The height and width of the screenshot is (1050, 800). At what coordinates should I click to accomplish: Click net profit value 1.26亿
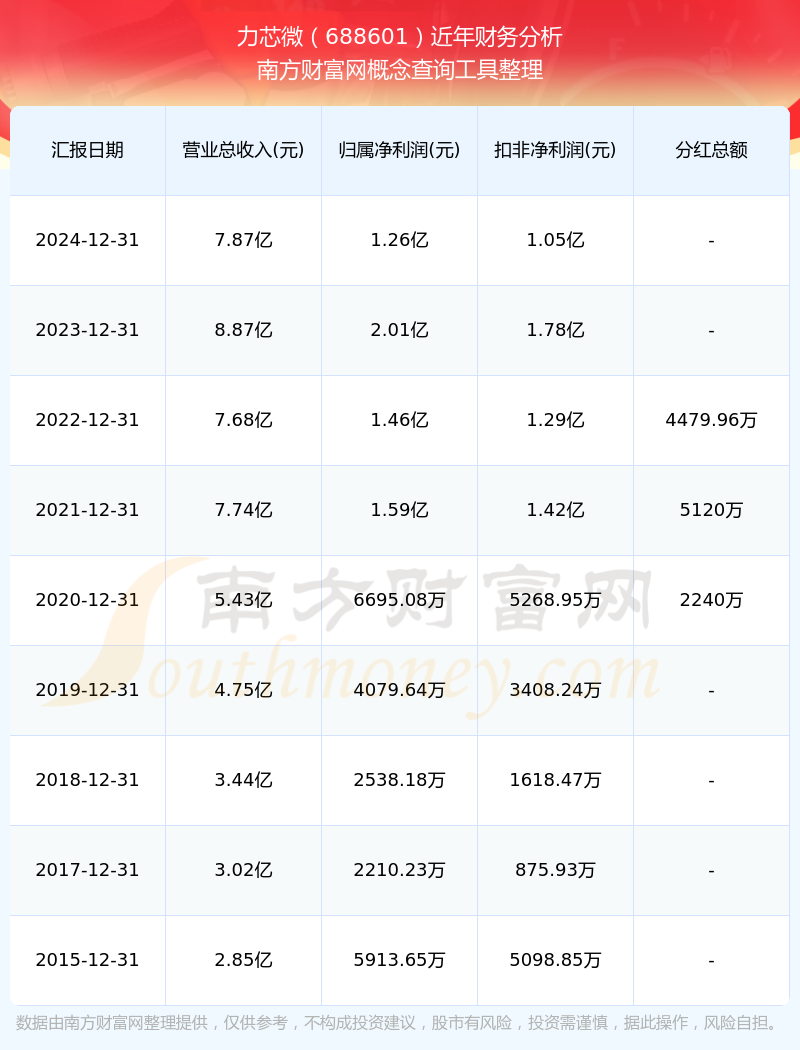tap(400, 240)
